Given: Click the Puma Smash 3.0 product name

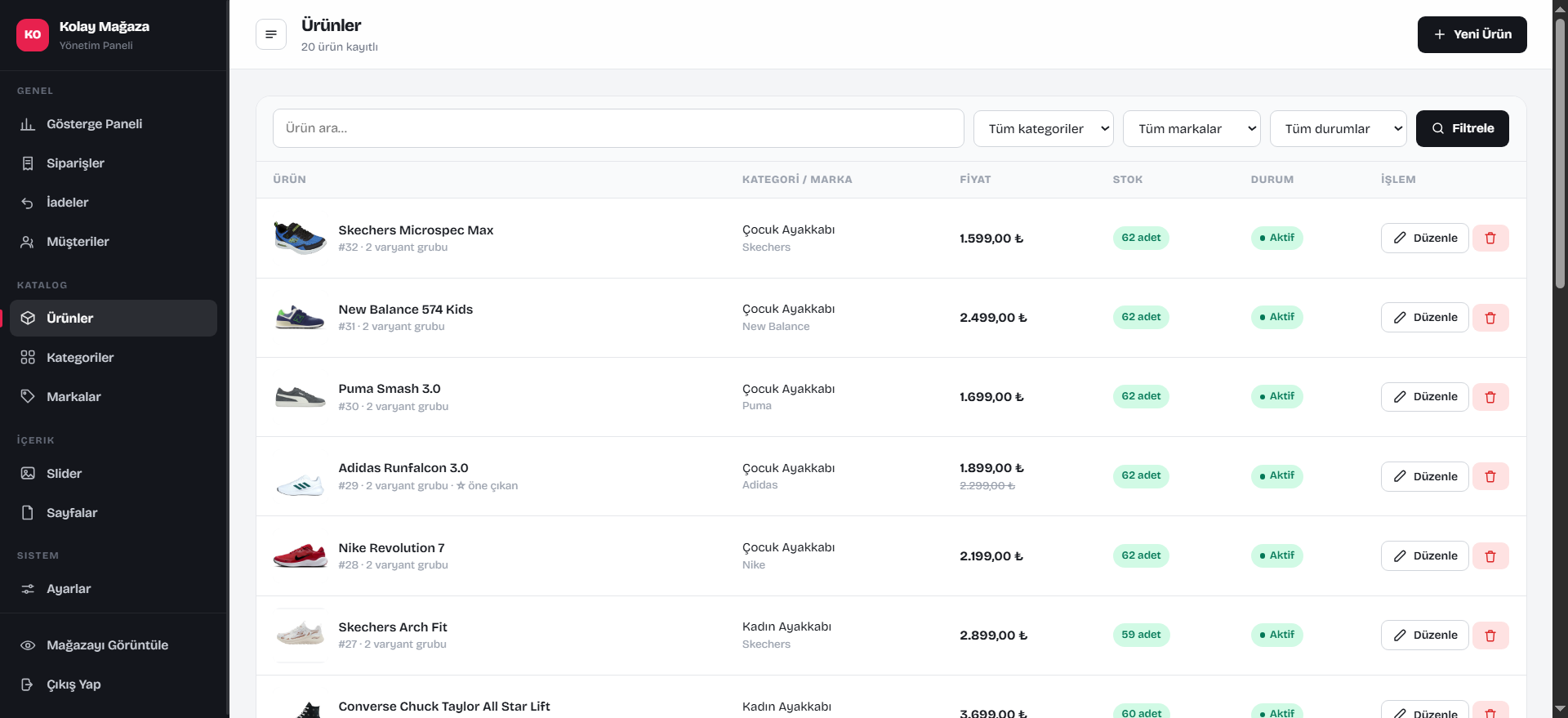Looking at the screenshot, I should (x=390, y=389).
